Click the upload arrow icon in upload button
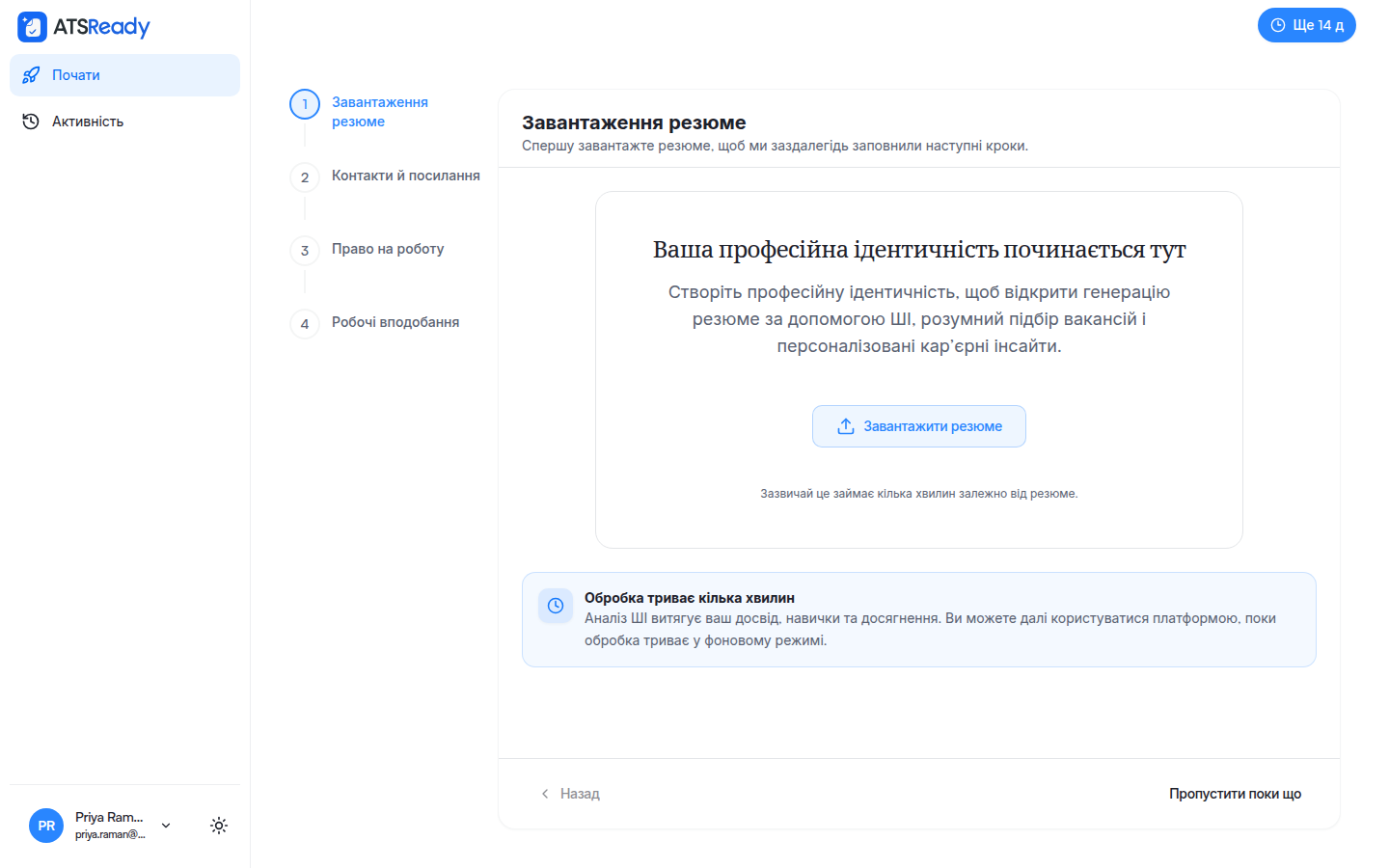The image size is (1389, 868). [x=846, y=426]
